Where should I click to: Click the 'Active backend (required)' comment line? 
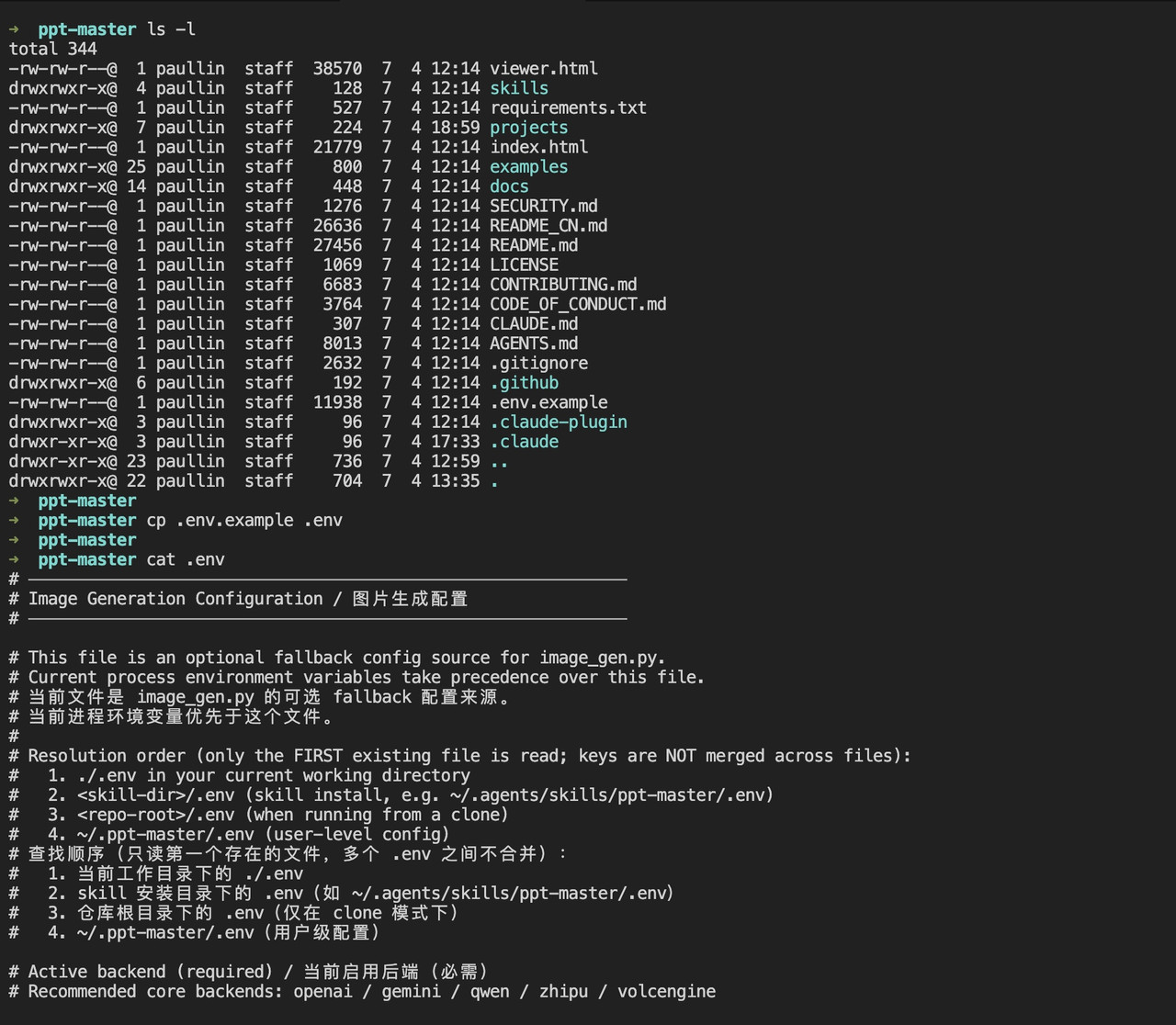[249, 972]
